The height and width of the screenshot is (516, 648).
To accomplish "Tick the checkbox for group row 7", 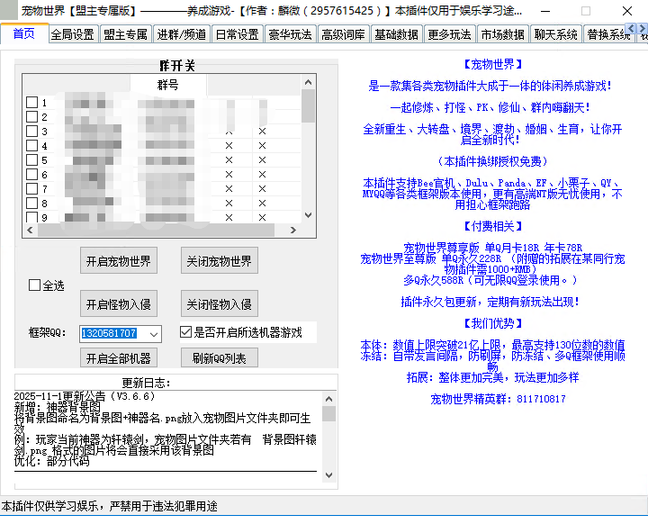I will pyautogui.click(x=32, y=189).
